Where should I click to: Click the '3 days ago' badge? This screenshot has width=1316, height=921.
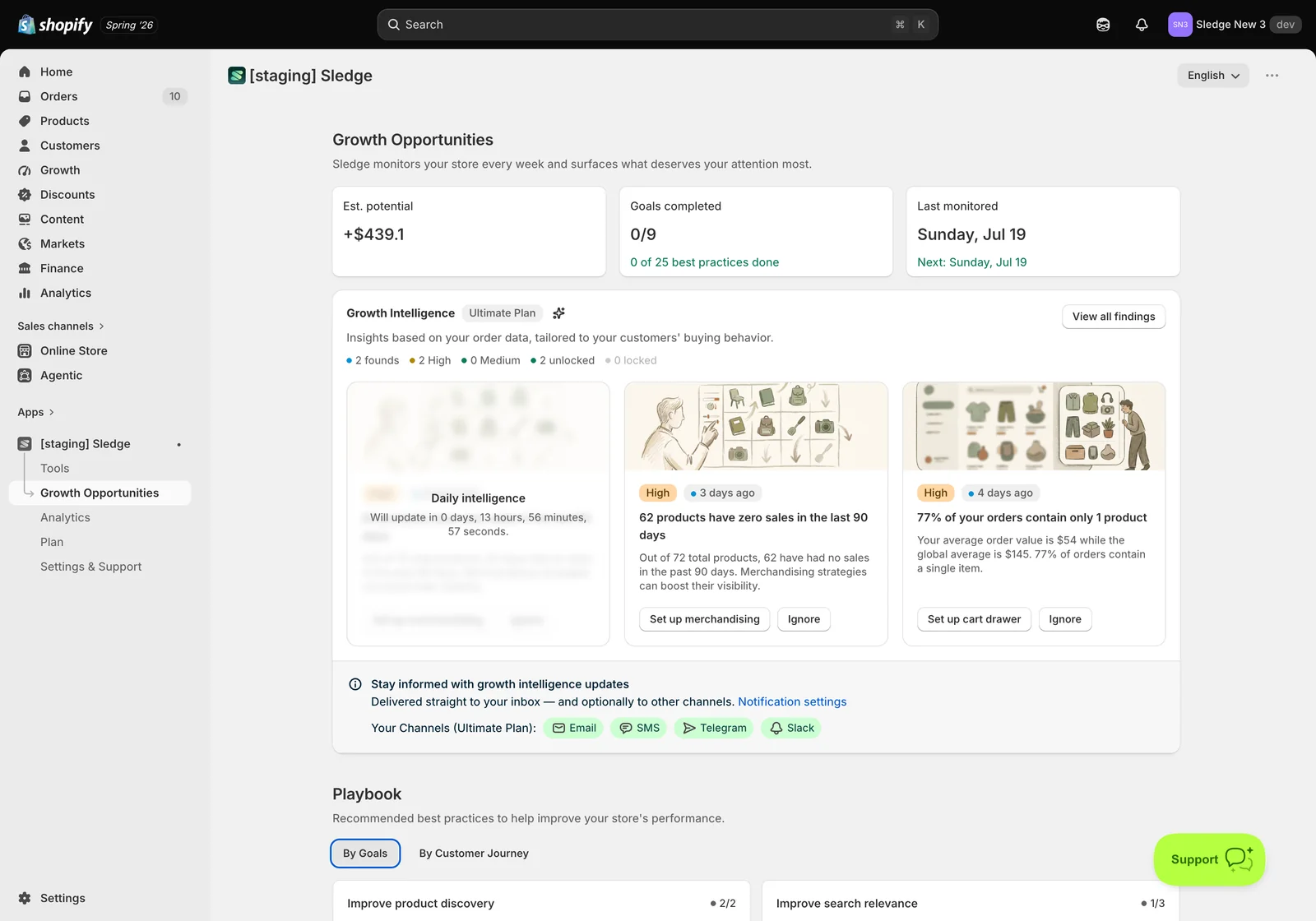tap(722, 493)
